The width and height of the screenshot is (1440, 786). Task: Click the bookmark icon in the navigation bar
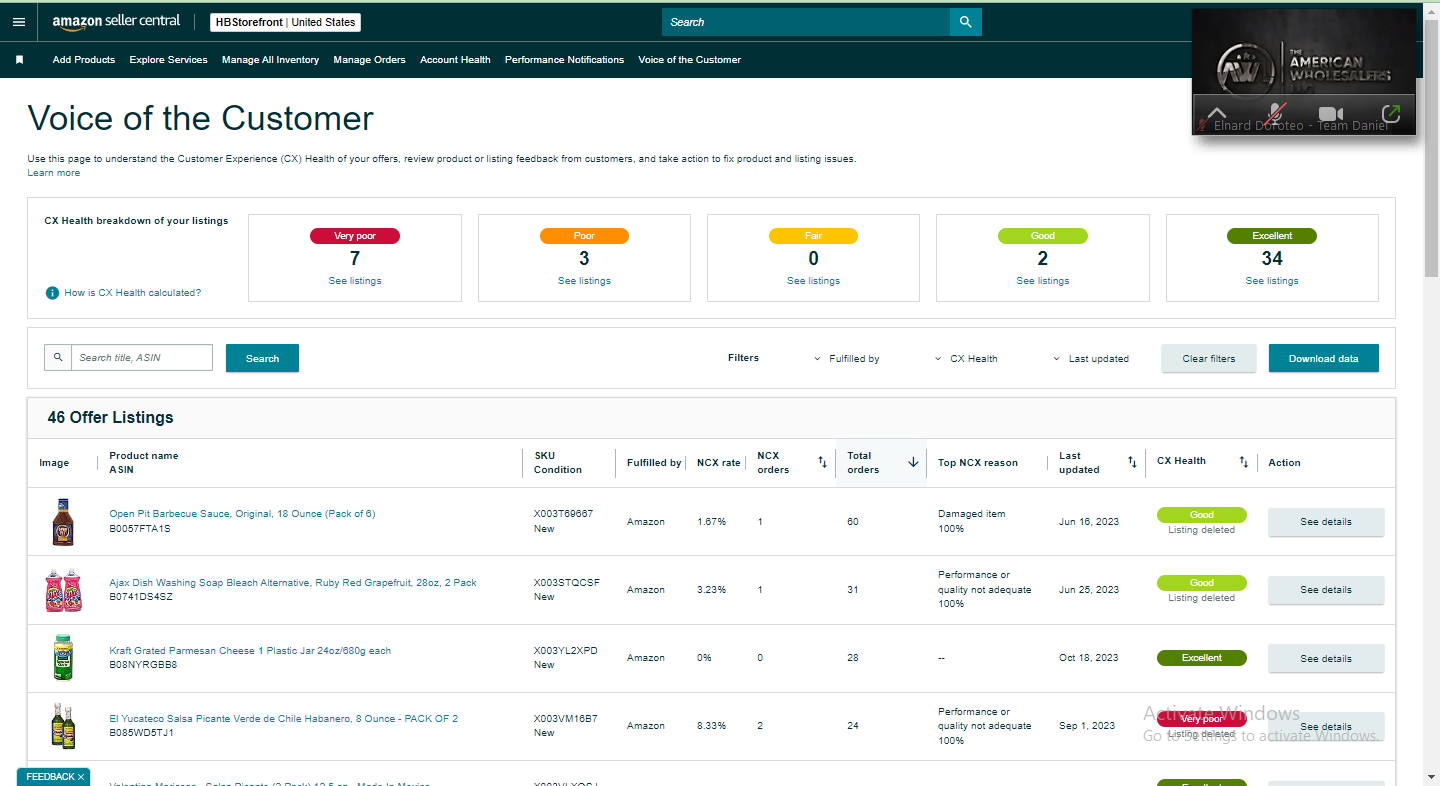[x=19, y=60]
